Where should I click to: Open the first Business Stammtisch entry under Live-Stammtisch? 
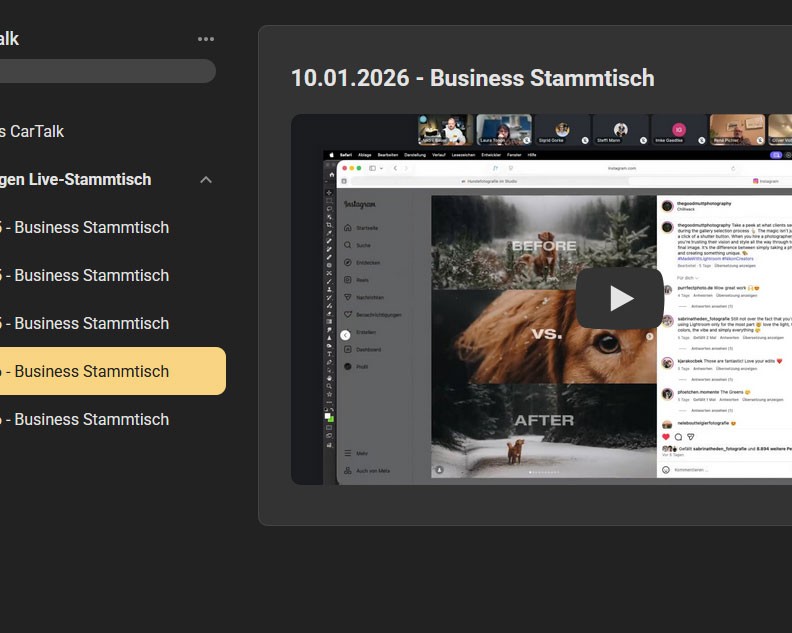(x=84, y=227)
